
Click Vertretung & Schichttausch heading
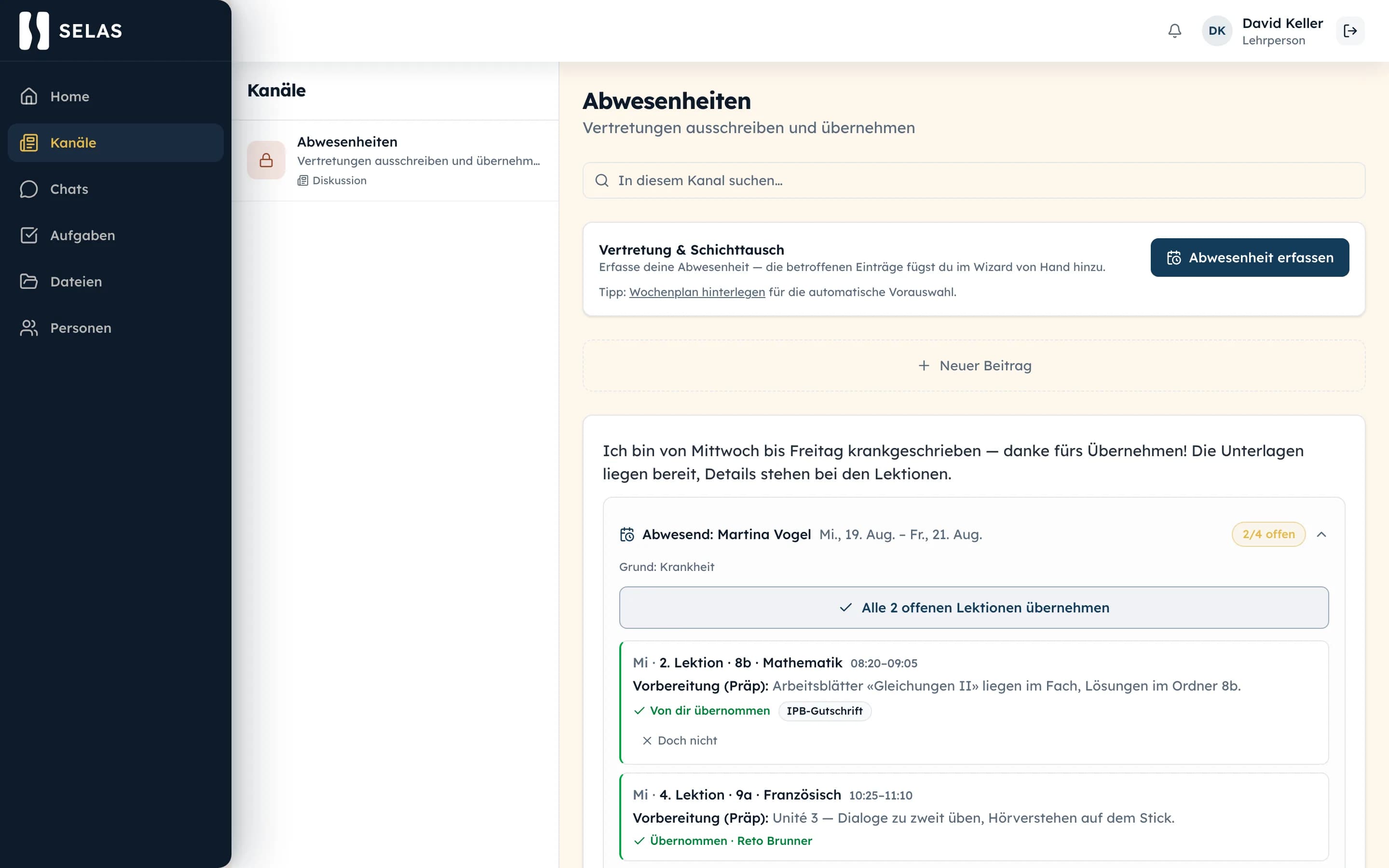tap(691, 250)
